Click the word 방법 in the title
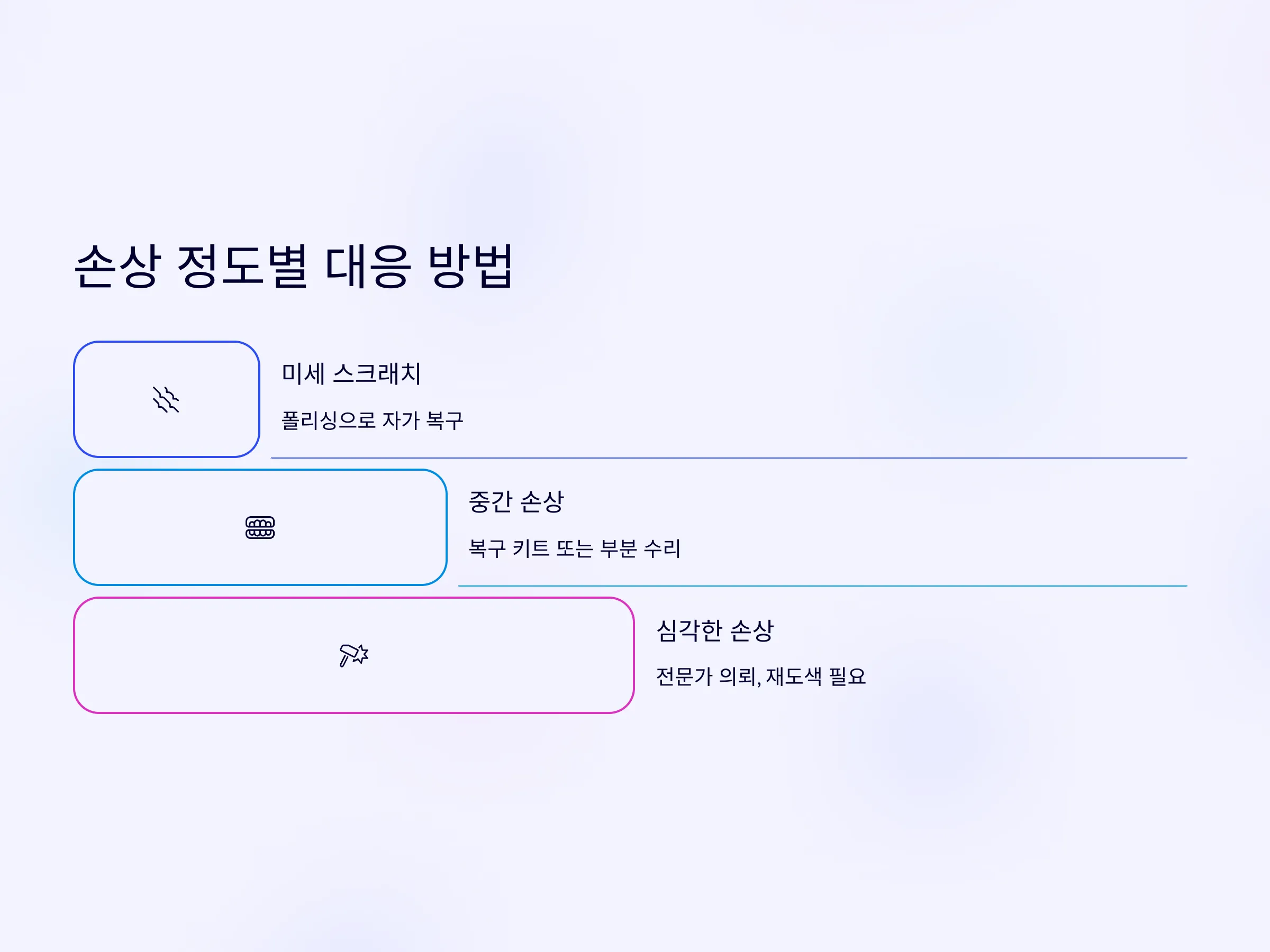The height and width of the screenshot is (952, 1270). point(471,266)
